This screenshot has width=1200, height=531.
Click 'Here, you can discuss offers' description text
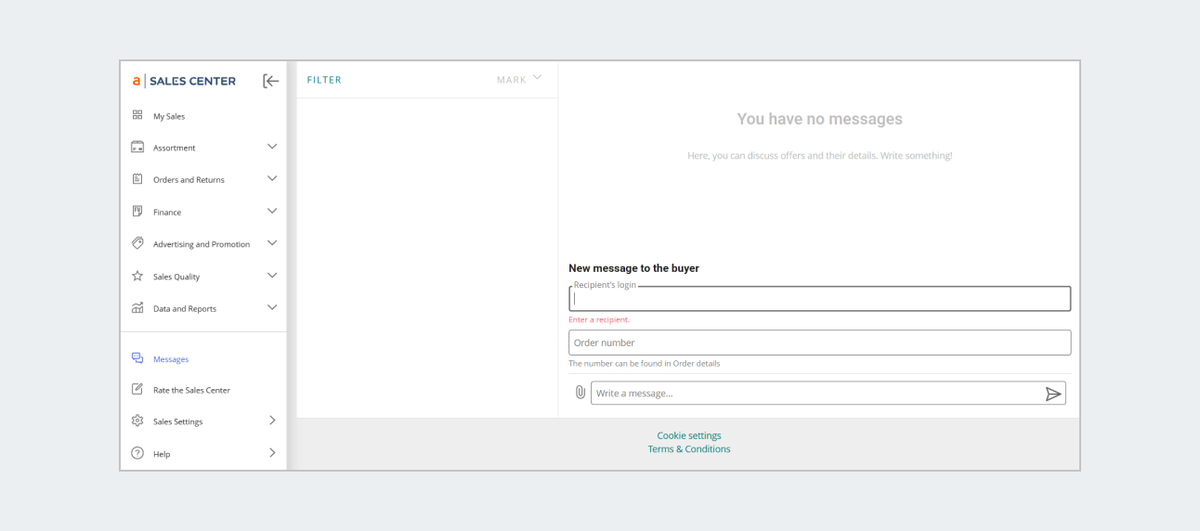point(820,156)
